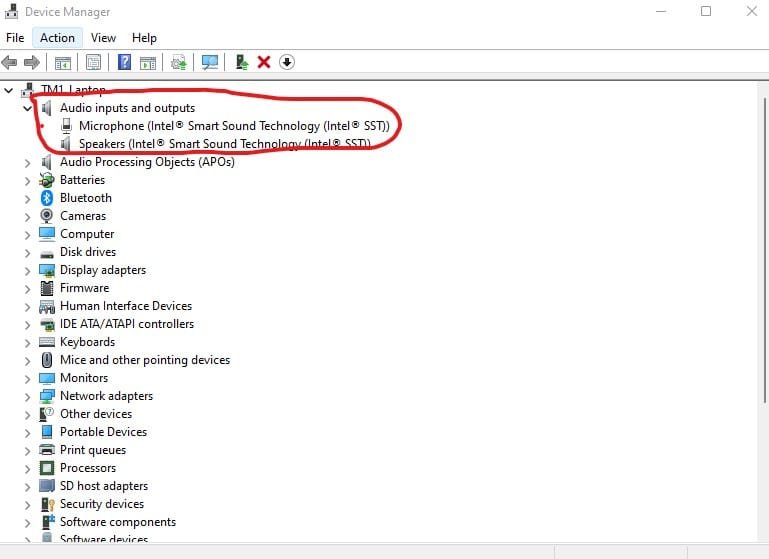
Task: Expand the Display adapters category
Action: coord(28,270)
